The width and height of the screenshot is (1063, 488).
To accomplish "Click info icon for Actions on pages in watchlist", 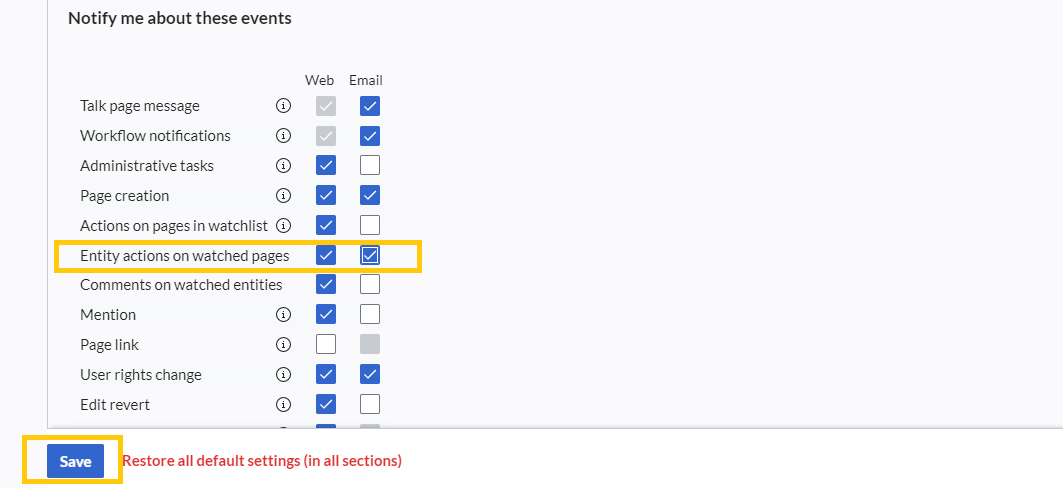I will [x=283, y=225].
